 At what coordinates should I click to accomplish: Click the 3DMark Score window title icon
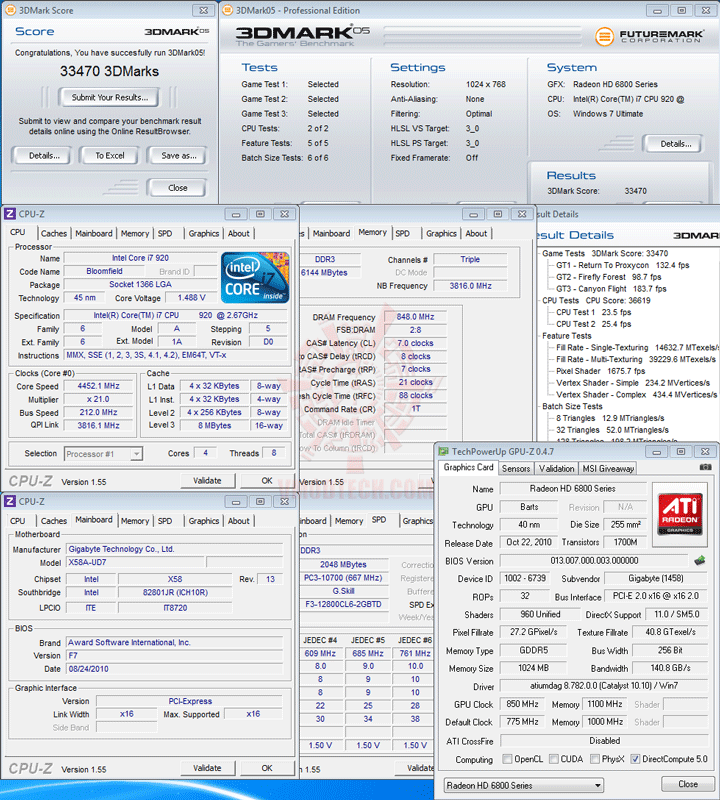point(10,10)
